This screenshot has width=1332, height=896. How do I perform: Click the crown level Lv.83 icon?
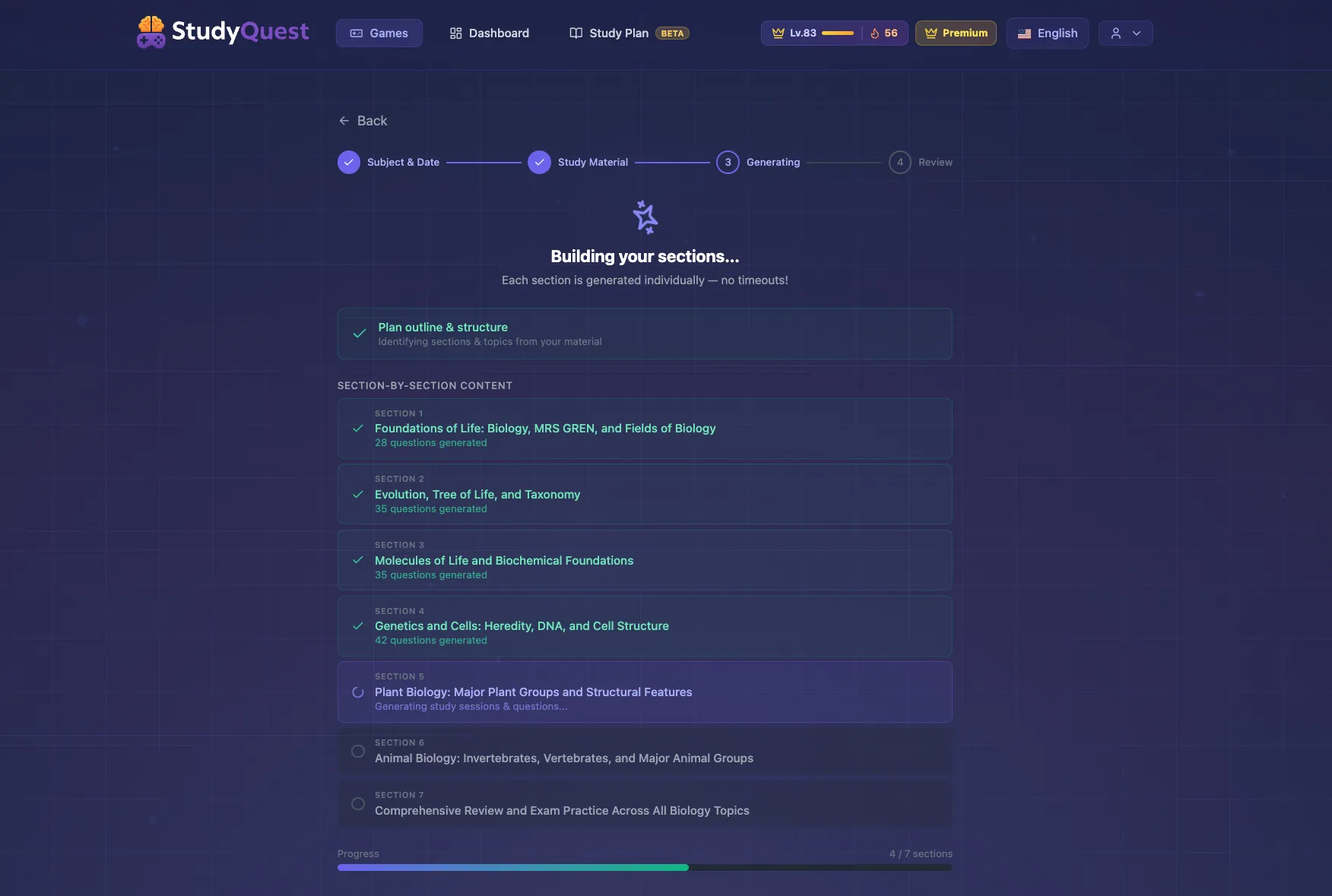coord(778,33)
